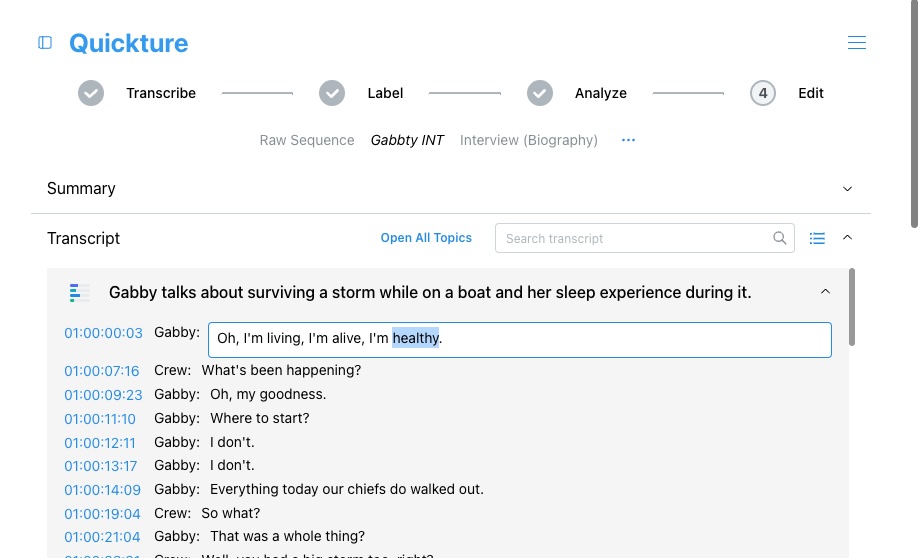Toggle the transcript list view icon
Screen dimensions: 918x558
coord(817,238)
